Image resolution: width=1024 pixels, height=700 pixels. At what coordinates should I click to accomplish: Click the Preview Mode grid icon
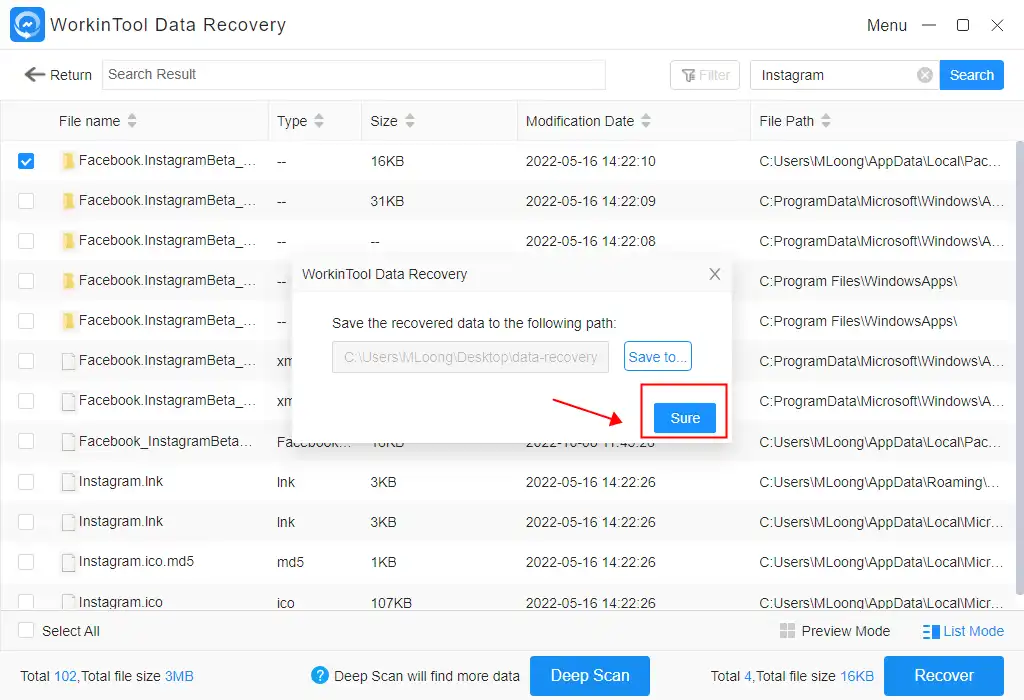(x=788, y=631)
